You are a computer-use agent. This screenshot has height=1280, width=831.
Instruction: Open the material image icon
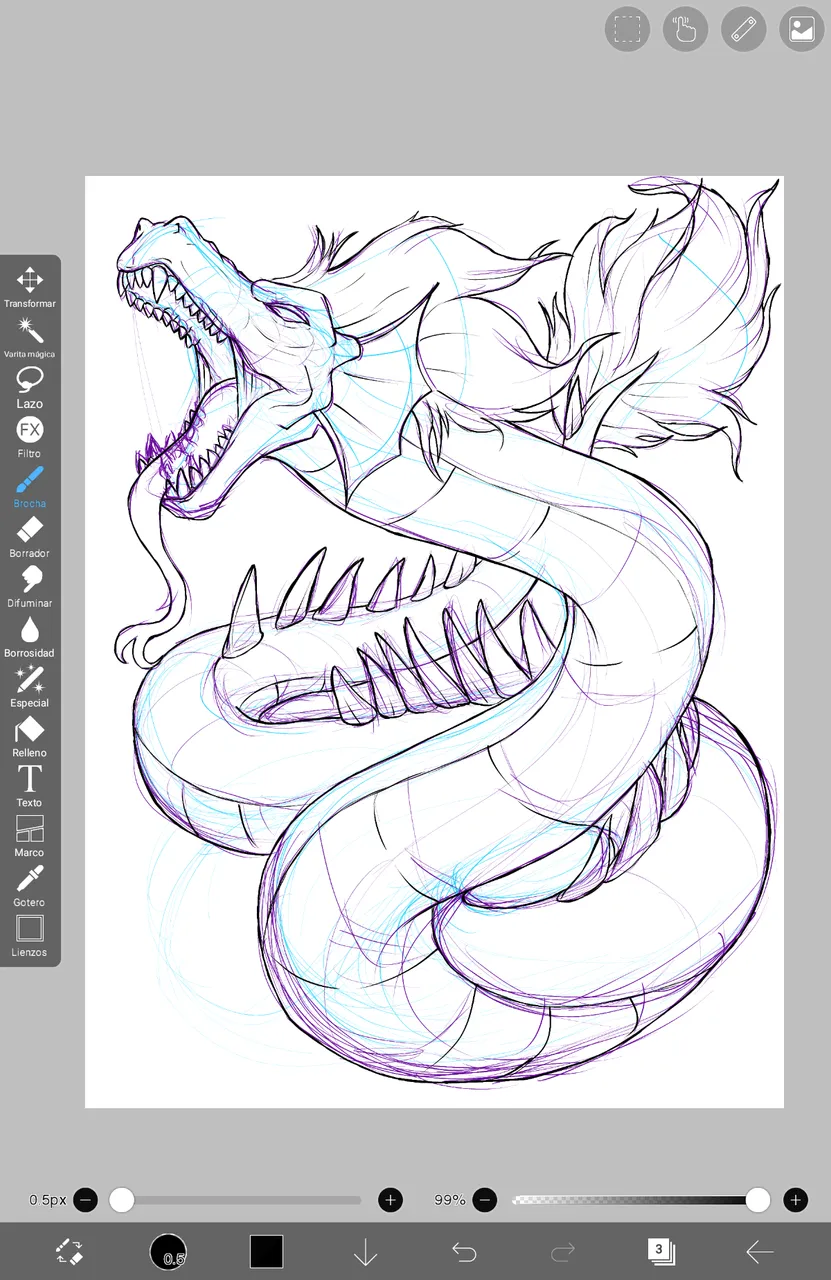(x=801, y=29)
